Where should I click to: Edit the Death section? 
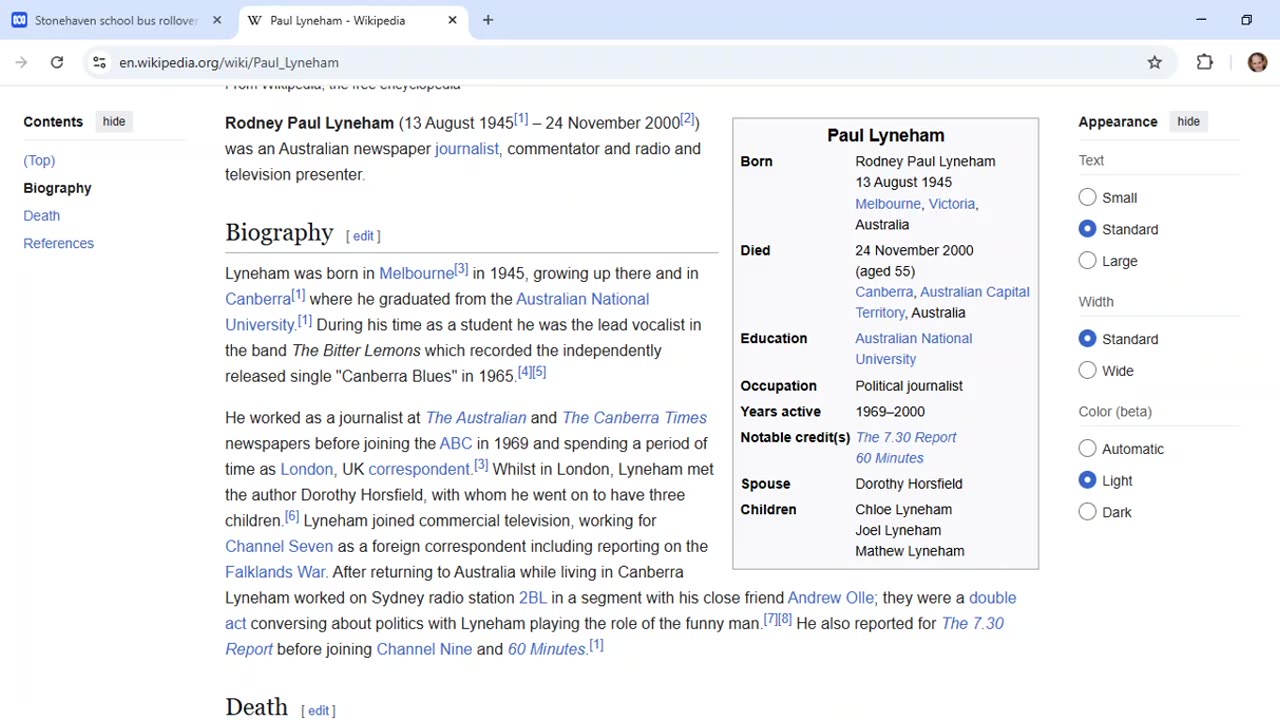[318, 710]
